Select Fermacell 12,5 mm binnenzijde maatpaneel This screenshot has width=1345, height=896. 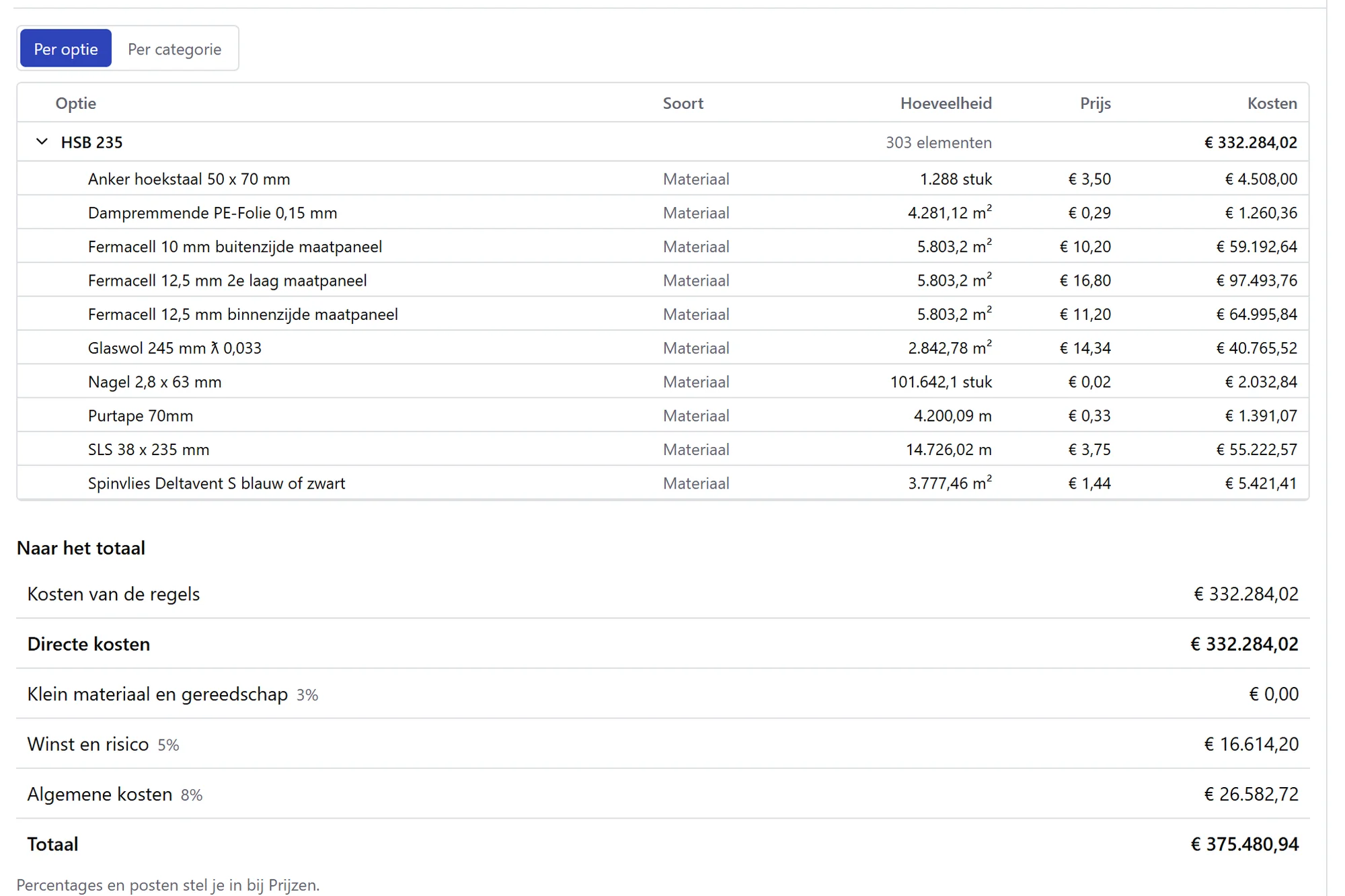coord(662,314)
